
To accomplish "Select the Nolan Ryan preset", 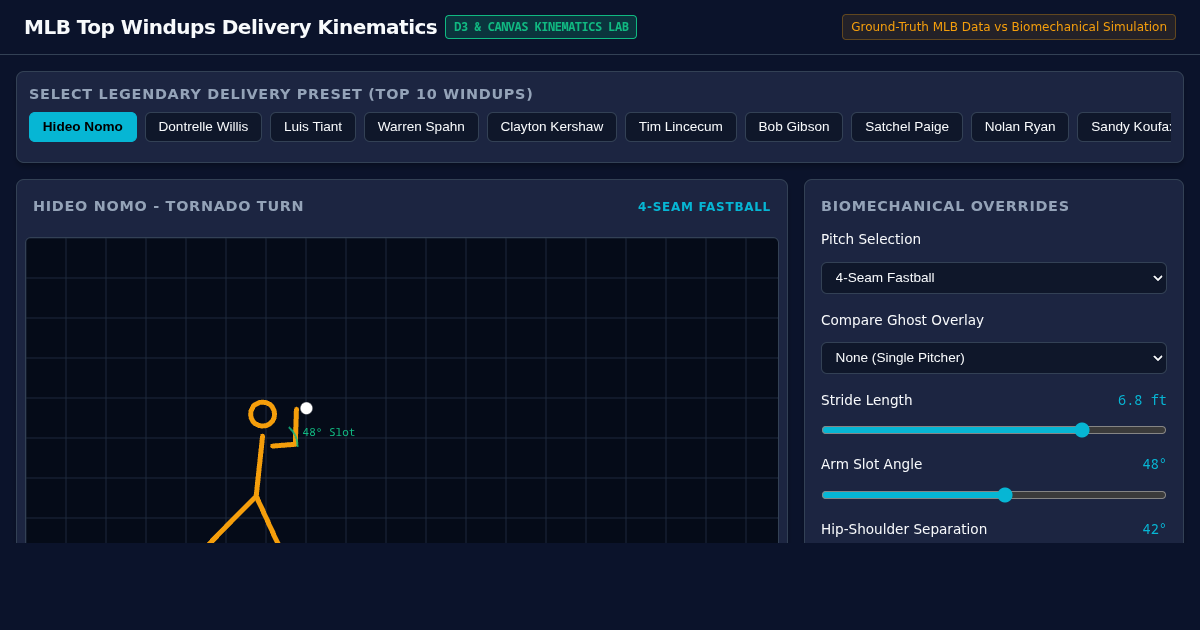I will [1020, 127].
